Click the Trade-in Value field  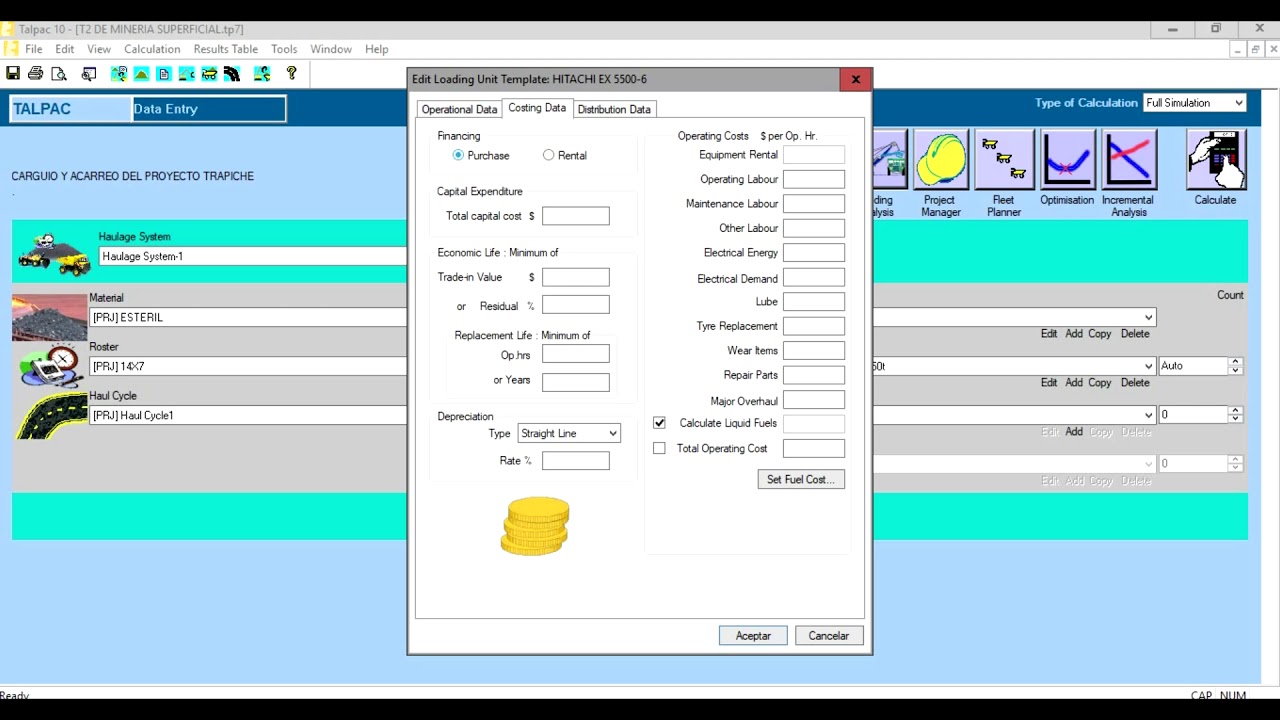[576, 277]
